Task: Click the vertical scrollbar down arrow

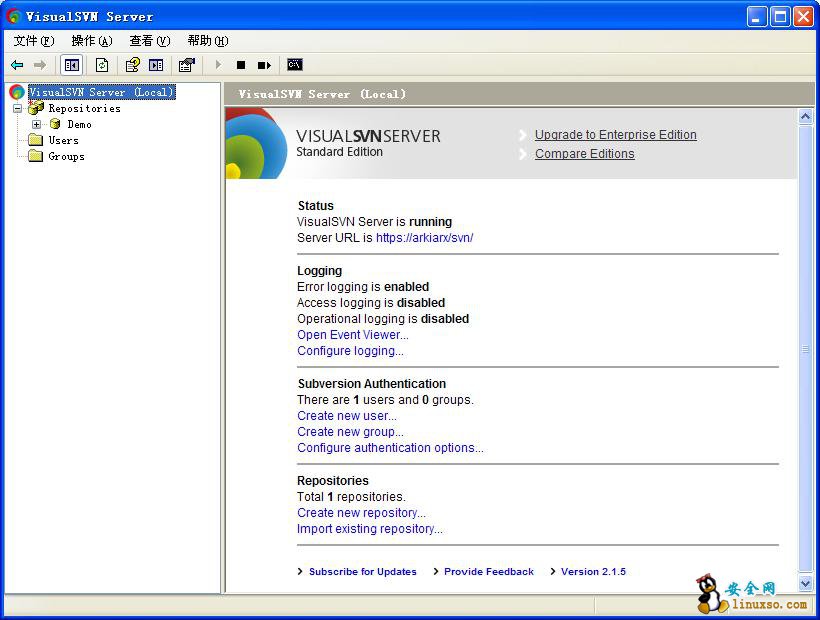Action: tap(806, 583)
